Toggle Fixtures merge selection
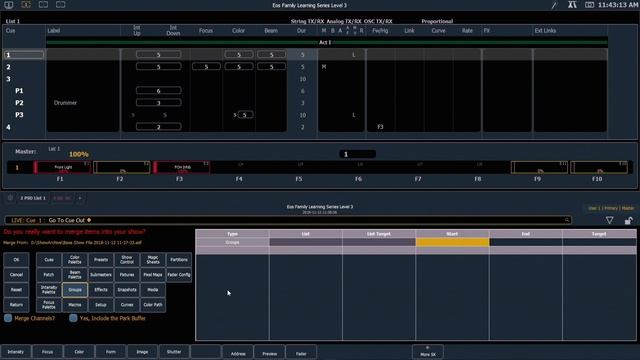Screen dimensions: 640x360 pyautogui.click(x=127, y=275)
